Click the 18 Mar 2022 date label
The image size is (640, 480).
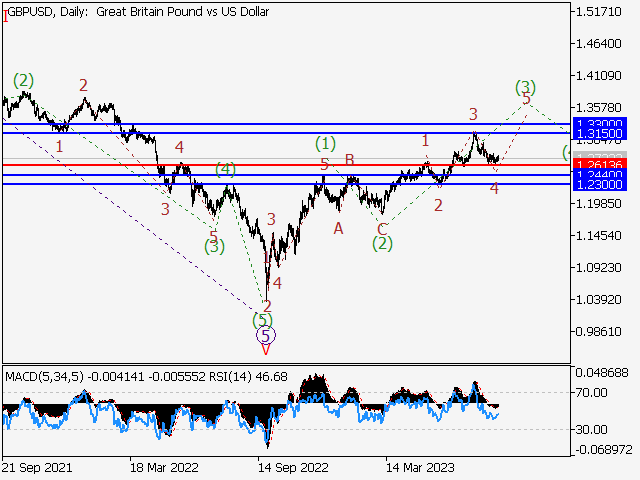tap(164, 467)
